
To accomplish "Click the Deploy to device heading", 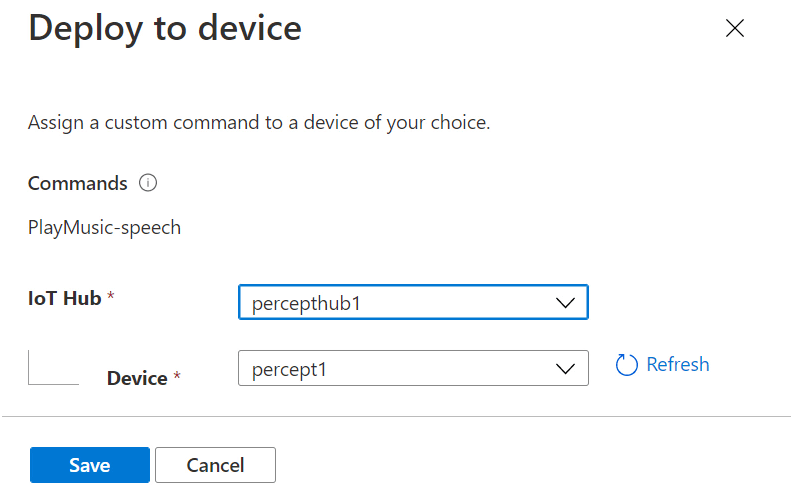I will (165, 28).
